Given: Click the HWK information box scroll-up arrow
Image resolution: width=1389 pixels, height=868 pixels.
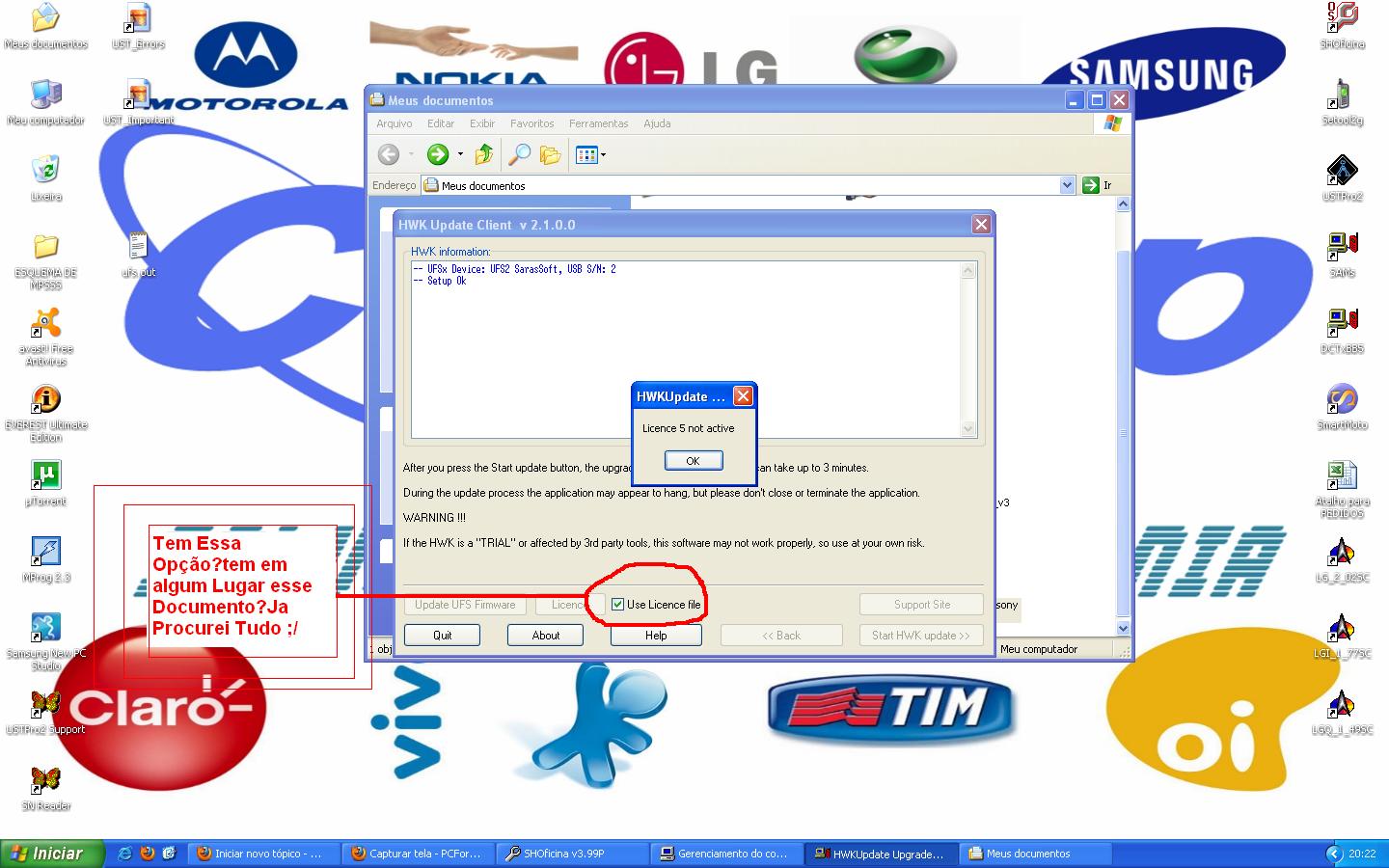Looking at the screenshot, I should 968,271.
